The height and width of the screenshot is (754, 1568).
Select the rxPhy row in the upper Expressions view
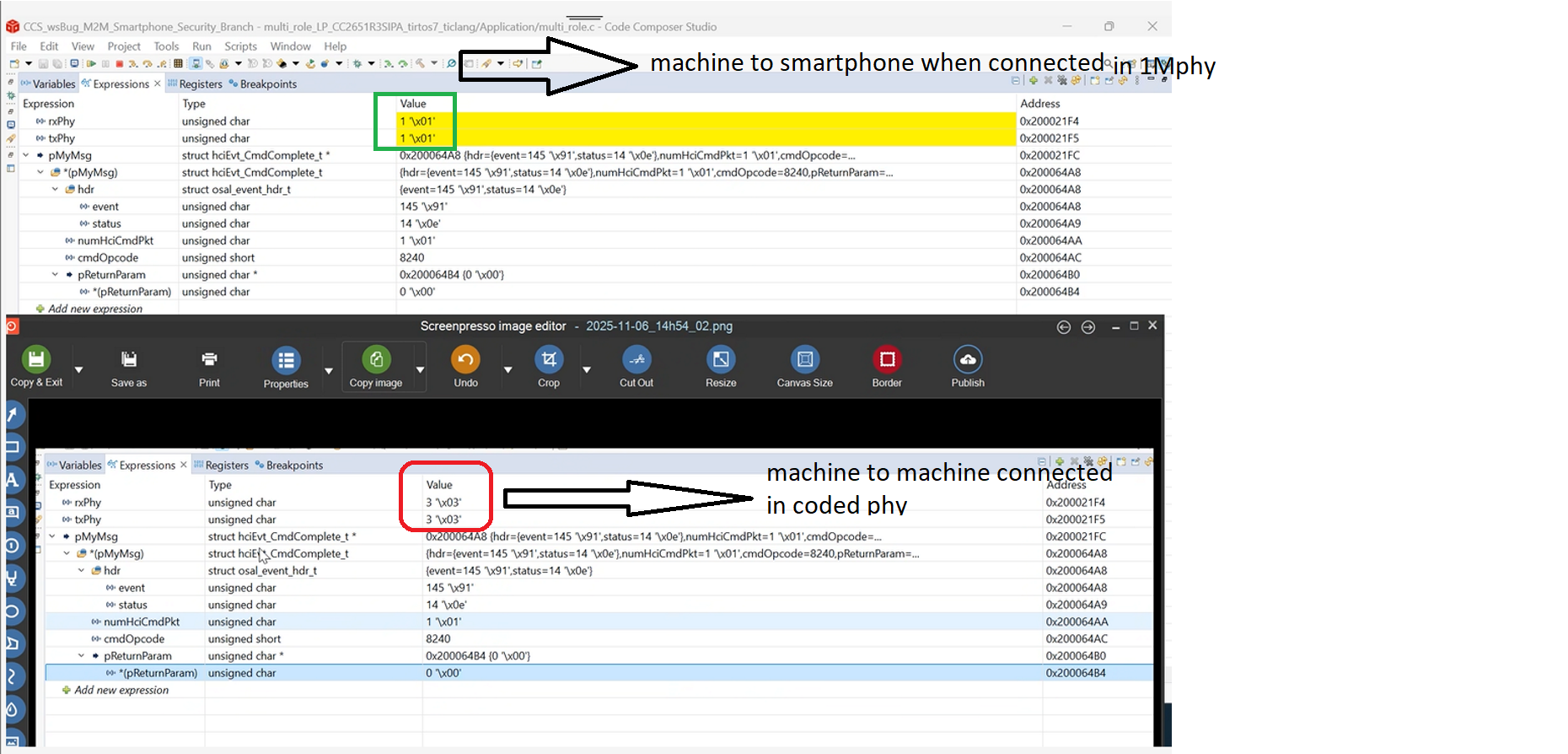(595, 121)
